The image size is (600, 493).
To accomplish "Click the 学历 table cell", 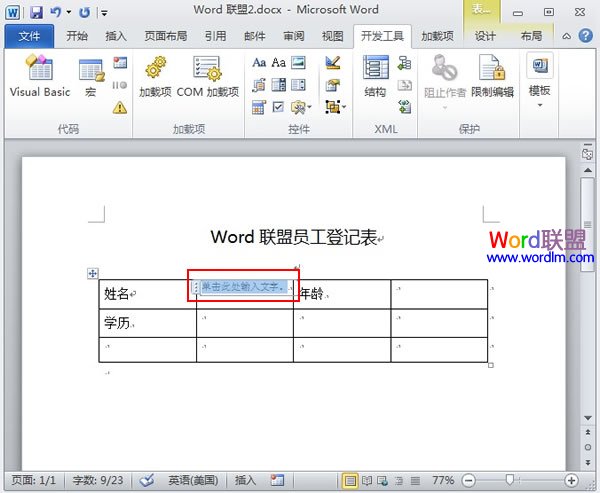I will [148, 323].
